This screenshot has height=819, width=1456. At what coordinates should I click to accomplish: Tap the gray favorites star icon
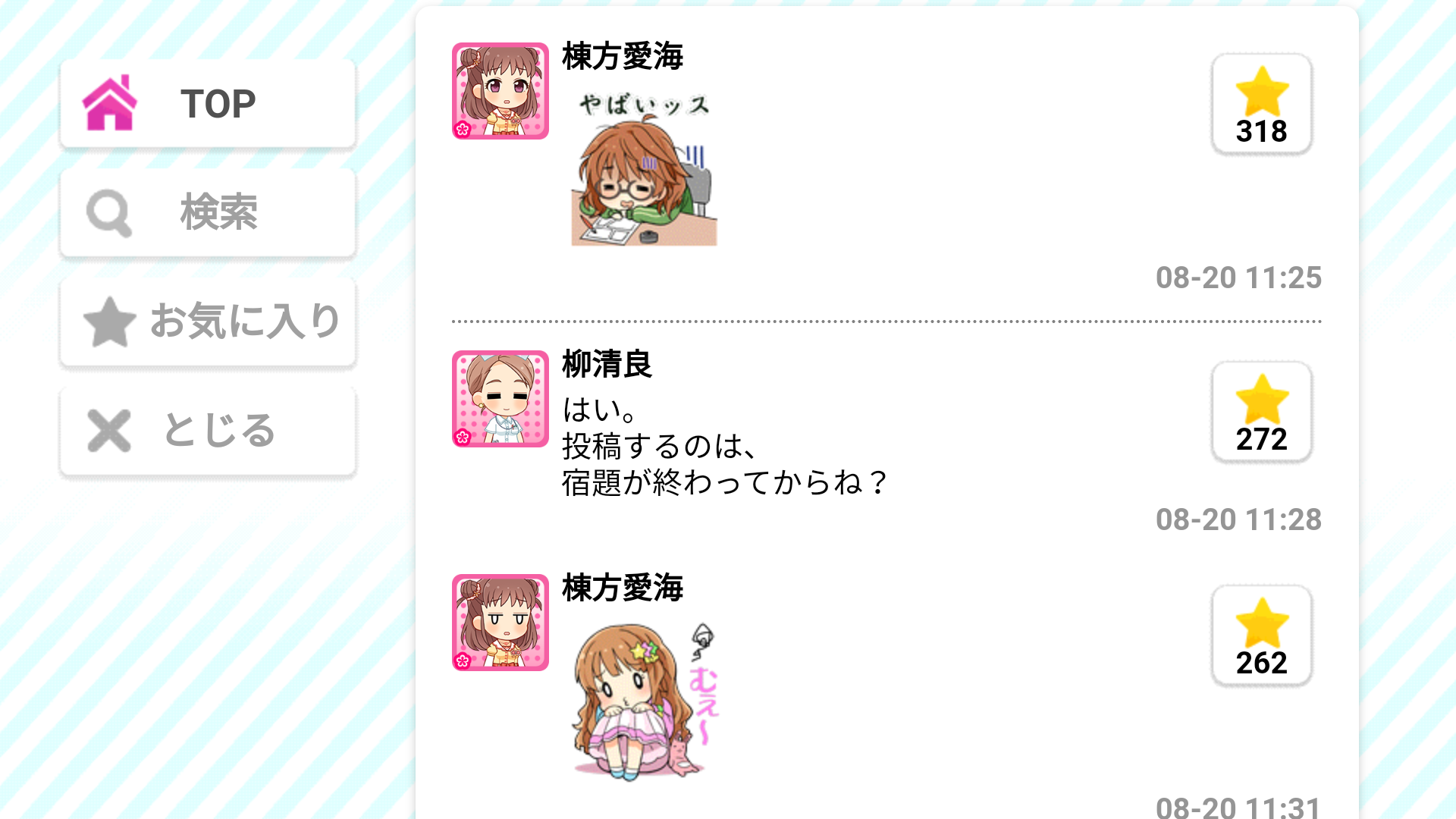(109, 322)
